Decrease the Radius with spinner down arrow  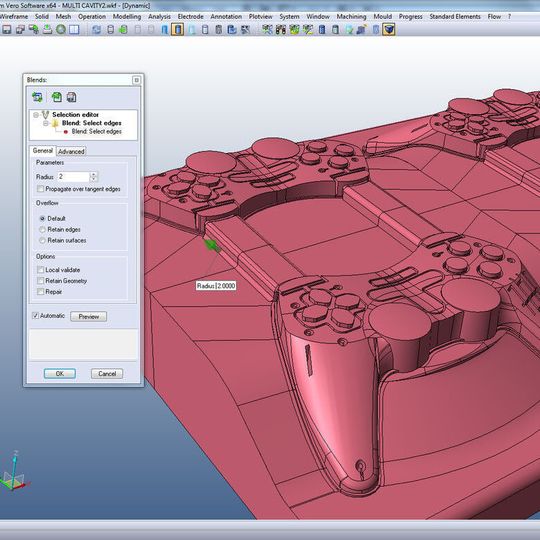click(94, 179)
